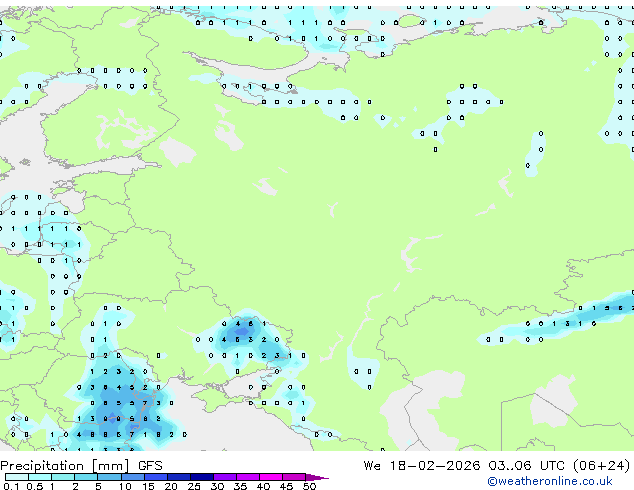Click the 'GFS' model label

[150, 466]
